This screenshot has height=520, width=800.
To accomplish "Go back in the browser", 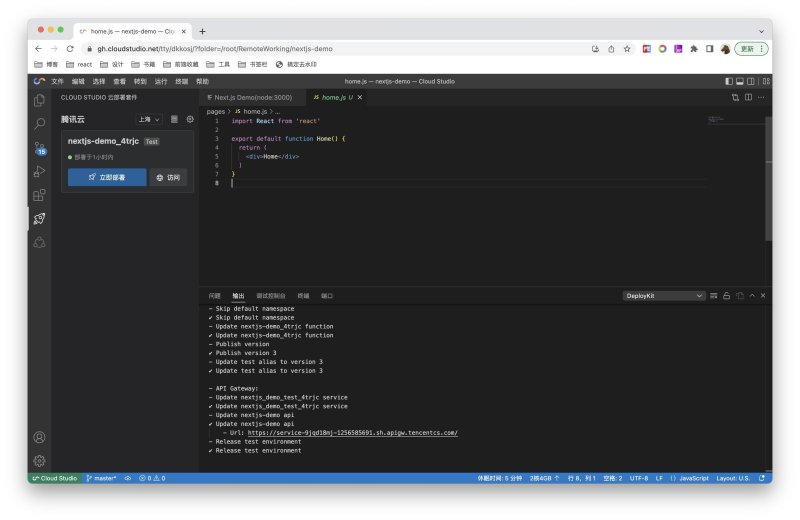I will click(x=38, y=48).
